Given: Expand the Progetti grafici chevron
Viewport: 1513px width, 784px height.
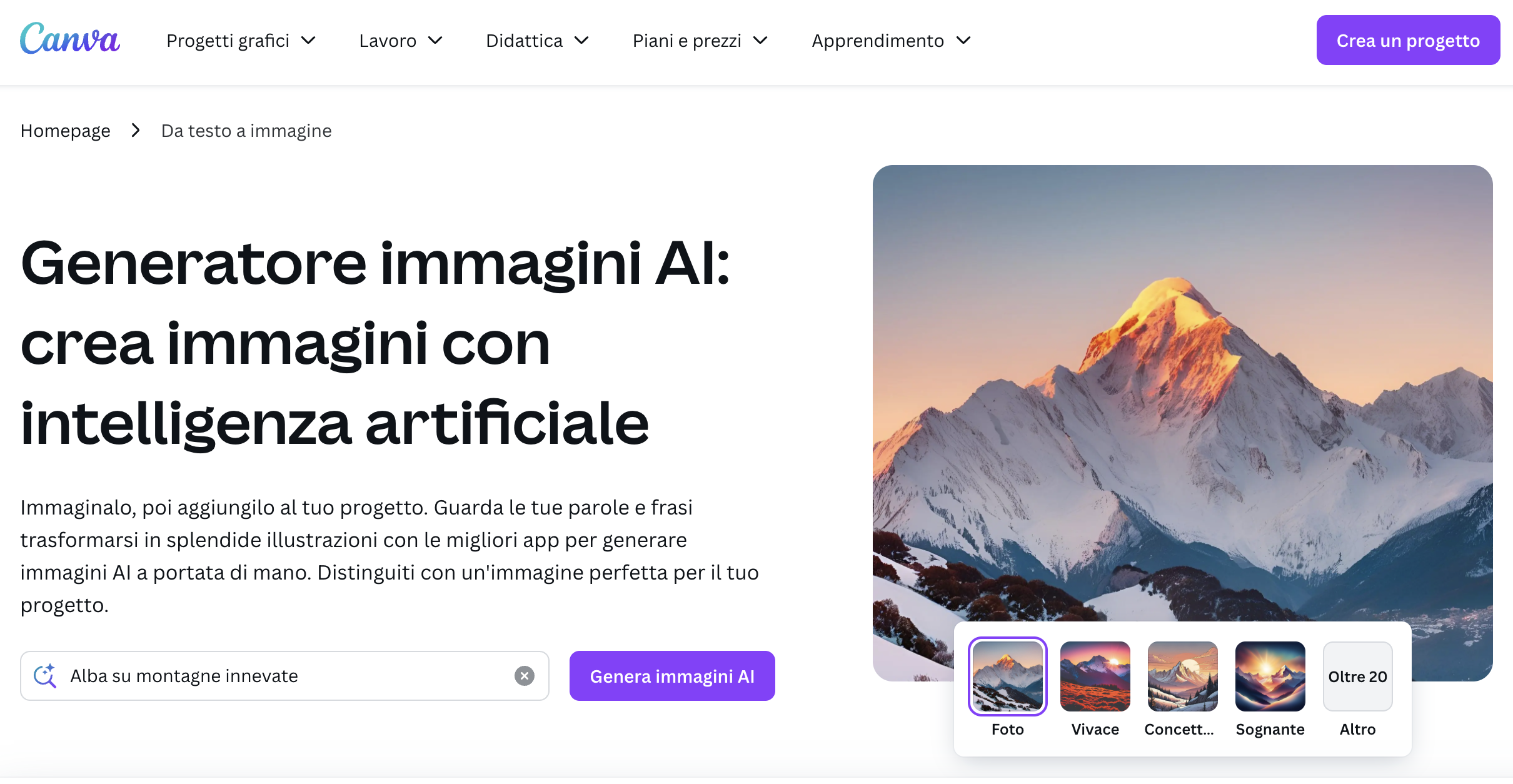Looking at the screenshot, I should tap(308, 41).
